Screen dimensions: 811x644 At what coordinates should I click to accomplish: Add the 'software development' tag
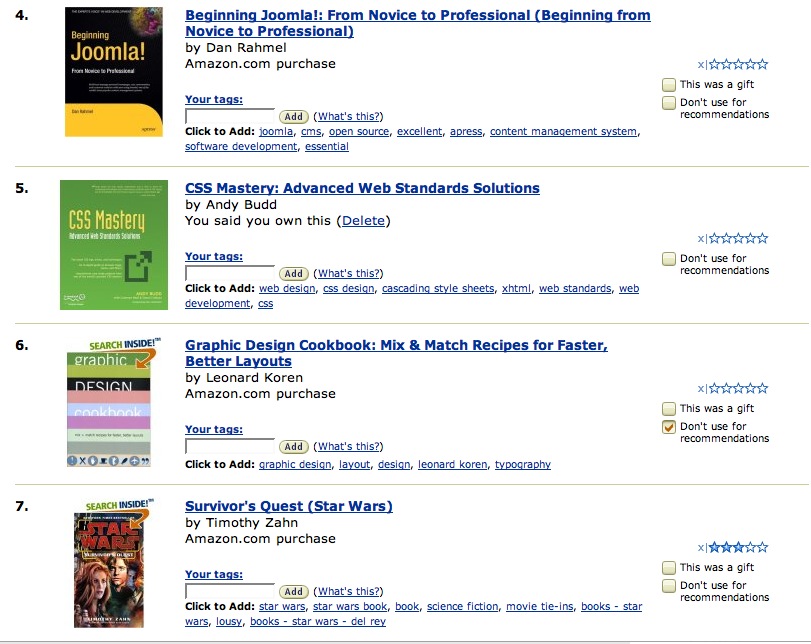coord(241,146)
